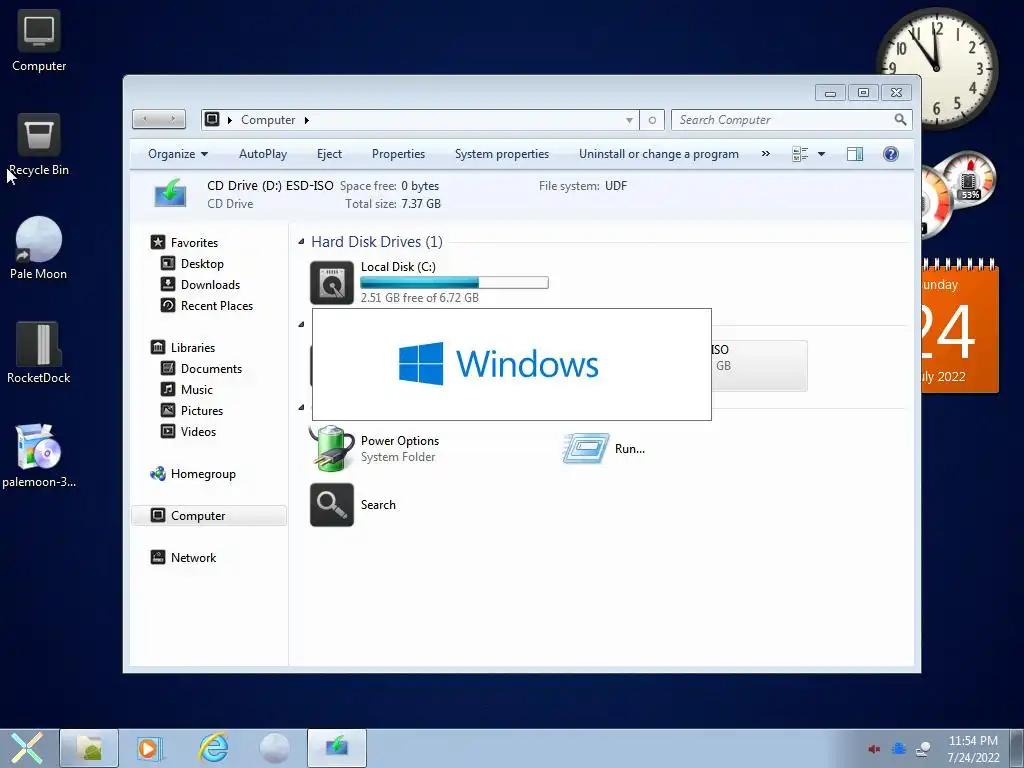The height and width of the screenshot is (768, 1024).
Task: Open the Organize dropdown menu
Action: click(x=178, y=154)
